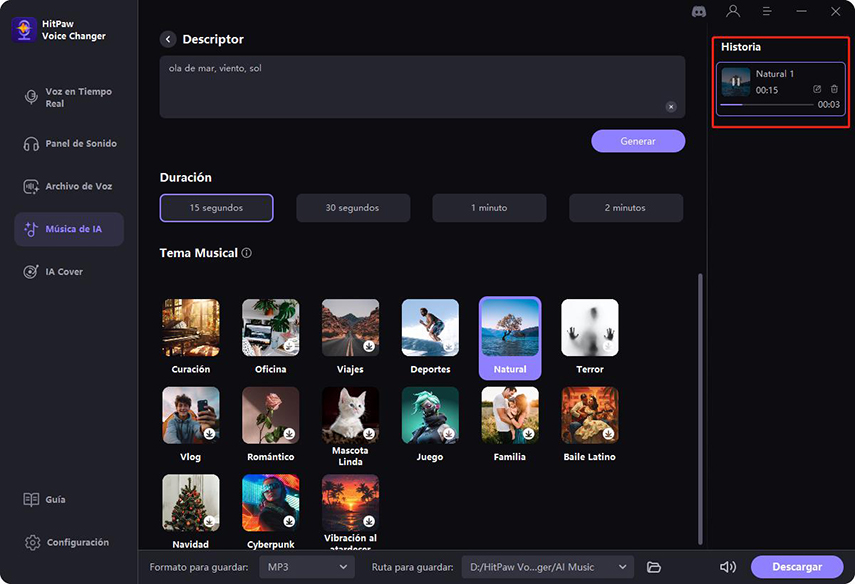The width and height of the screenshot is (855, 584).
Task: Select the 15 segundos duration
Action: [216, 208]
